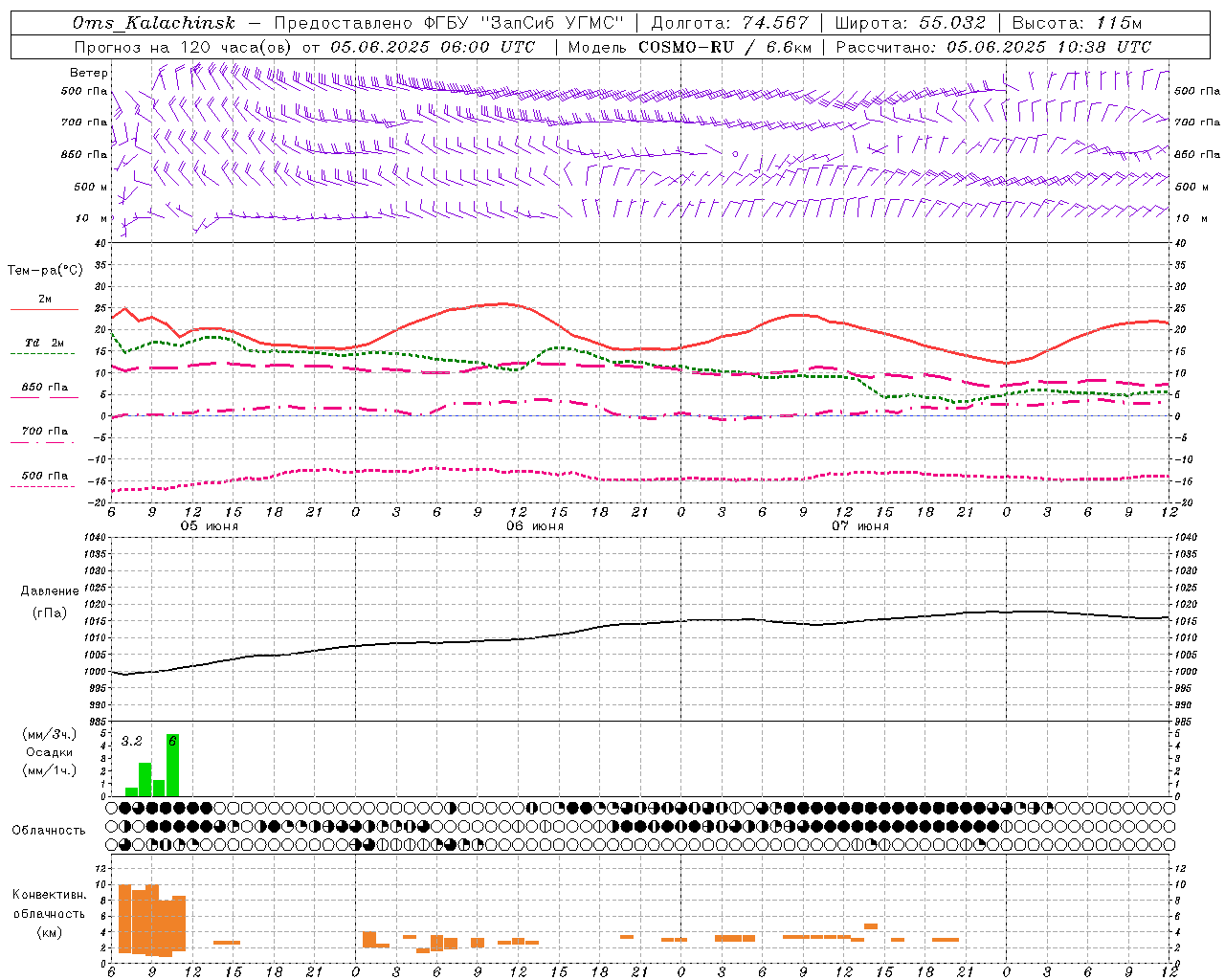Screen dimensions: 1225x980
Task: Click the 'Долгота: 74.567' longitude value
Action: click(729, 23)
